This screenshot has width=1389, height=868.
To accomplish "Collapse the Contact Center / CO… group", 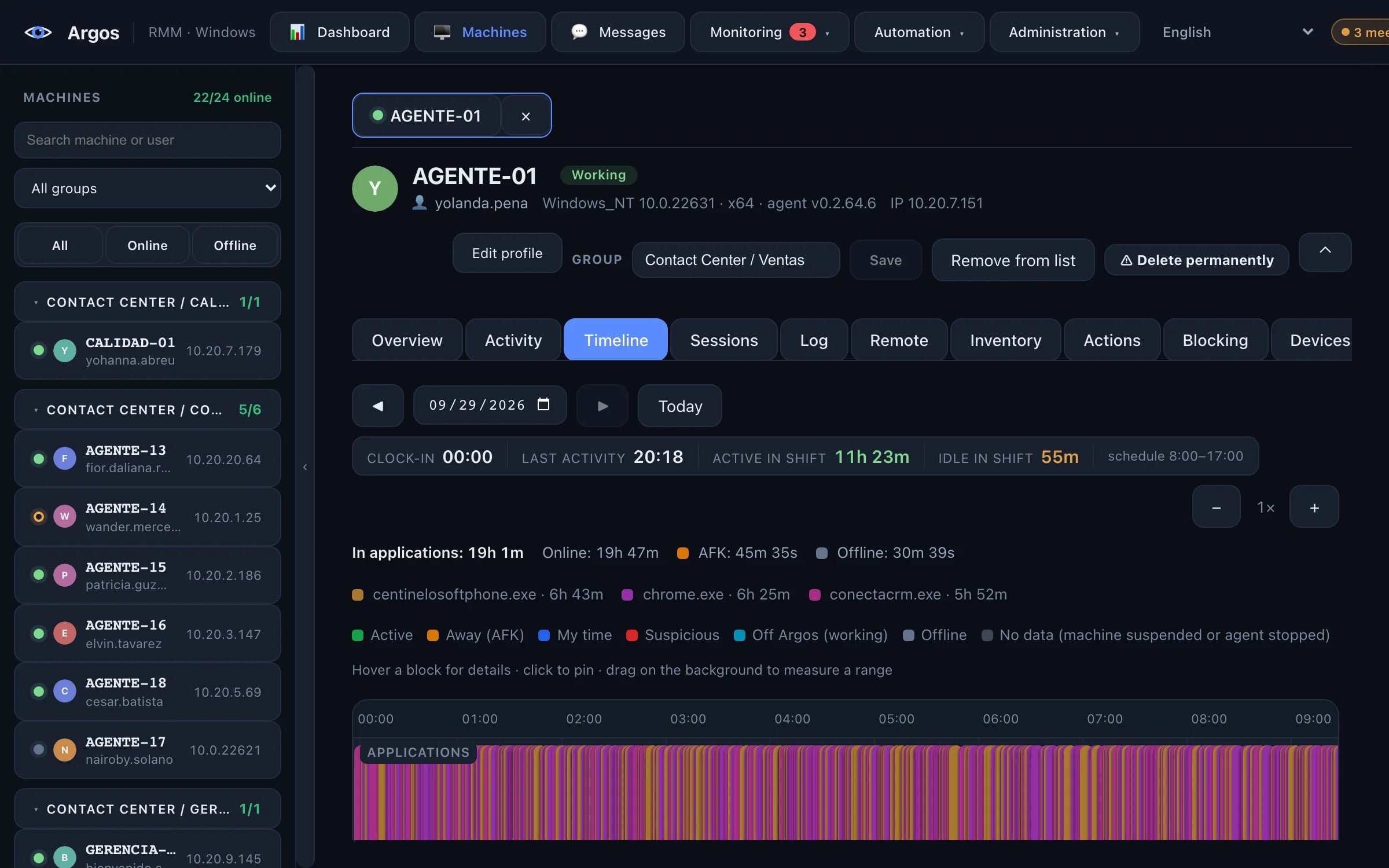I will [148, 410].
